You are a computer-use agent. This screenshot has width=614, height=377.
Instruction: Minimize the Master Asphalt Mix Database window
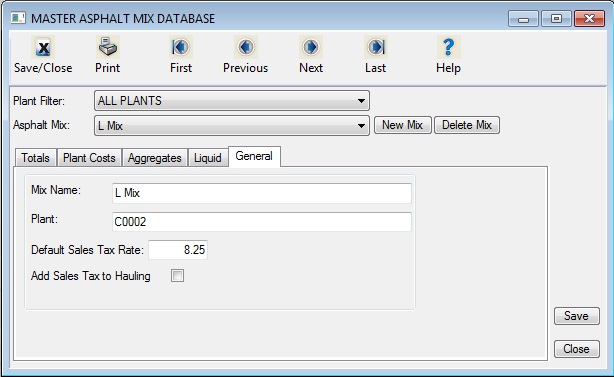click(x=524, y=19)
